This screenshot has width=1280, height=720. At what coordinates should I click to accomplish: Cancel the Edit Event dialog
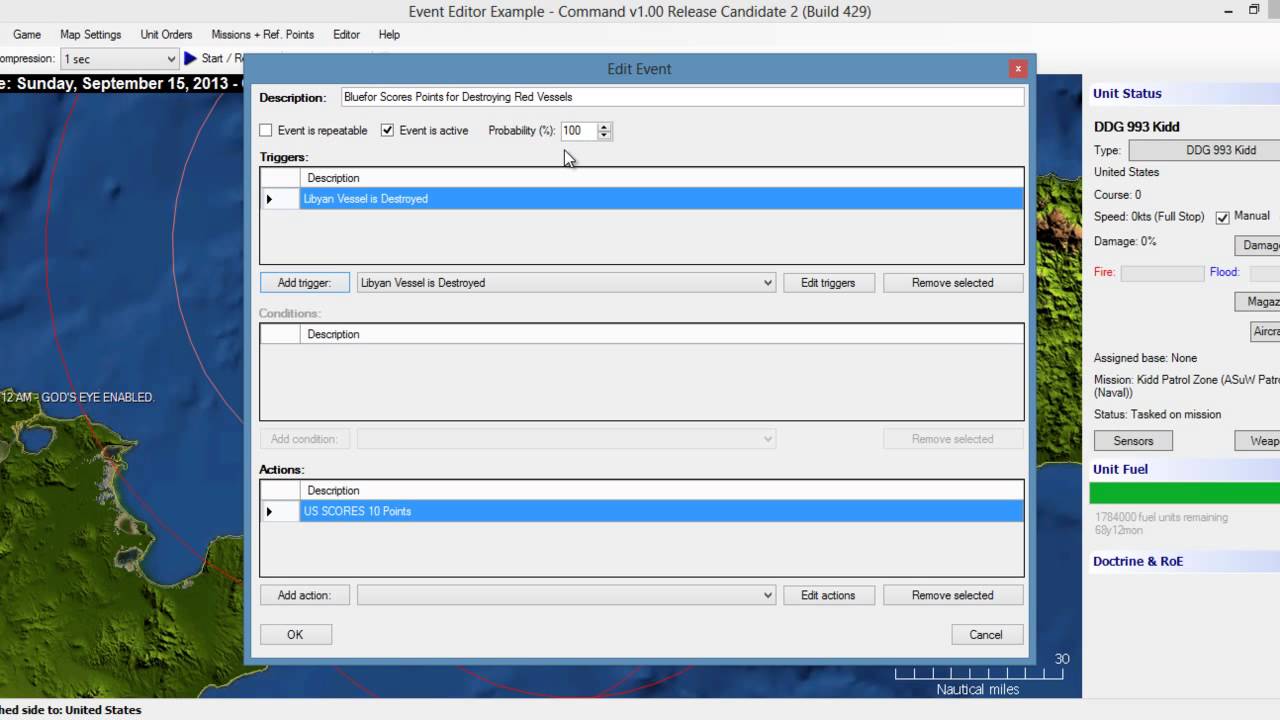[x=985, y=634]
